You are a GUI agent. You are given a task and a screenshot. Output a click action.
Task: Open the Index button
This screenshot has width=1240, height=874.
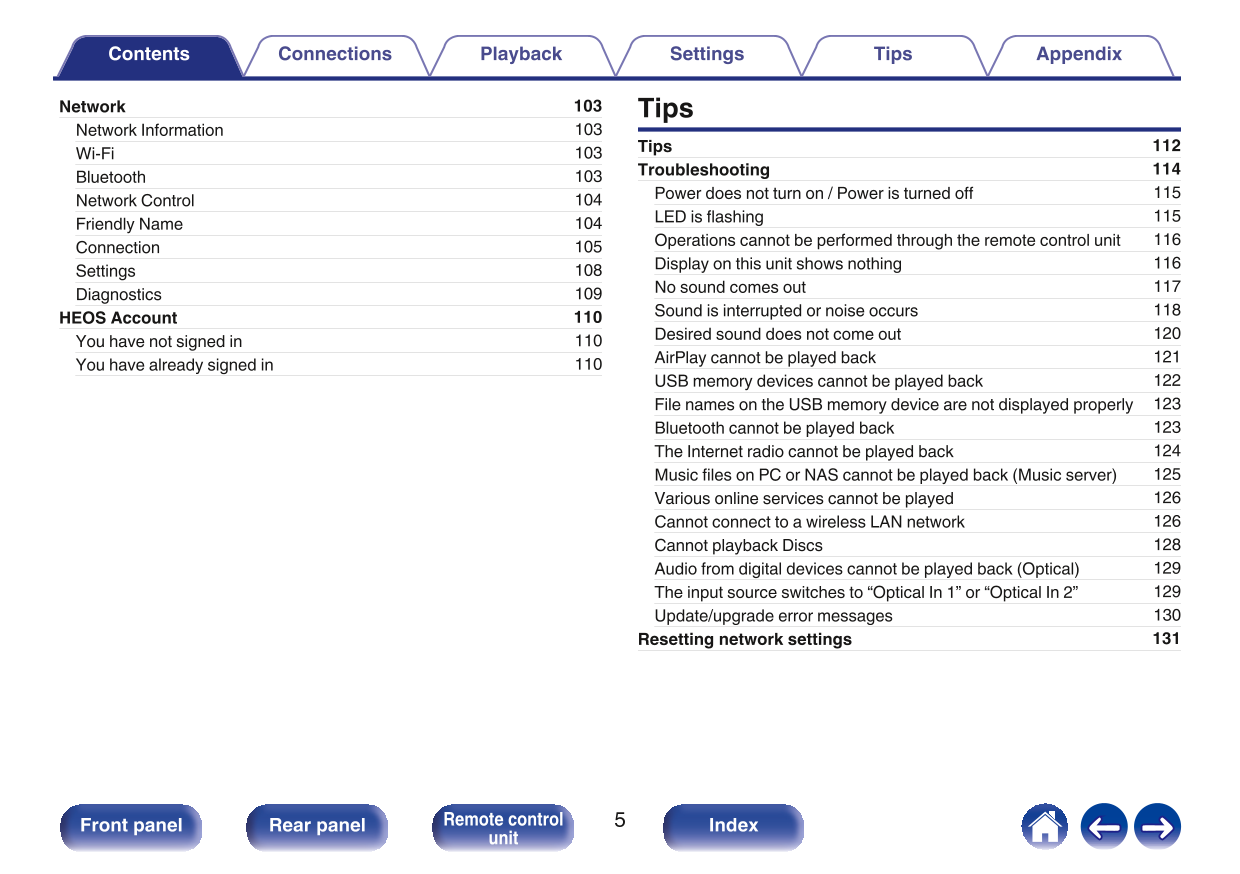pyautogui.click(x=733, y=826)
